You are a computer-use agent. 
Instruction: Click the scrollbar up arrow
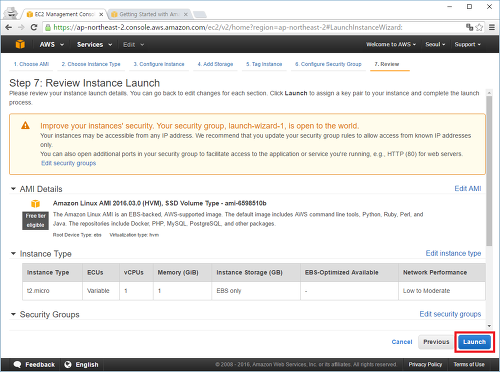(x=489, y=93)
